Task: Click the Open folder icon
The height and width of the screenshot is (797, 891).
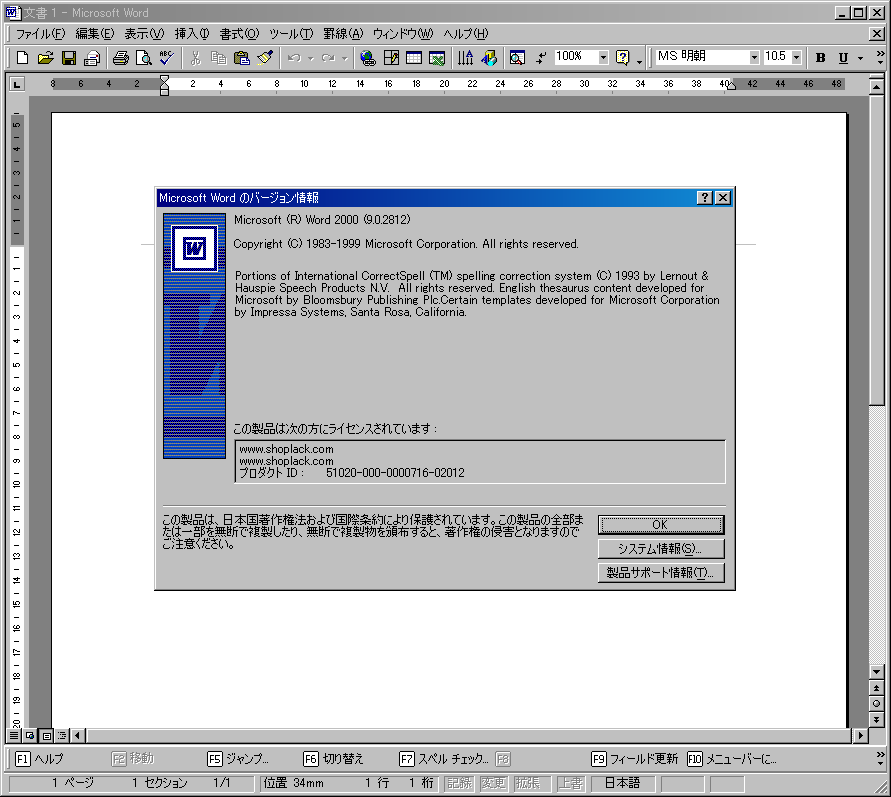Action: pos(46,58)
